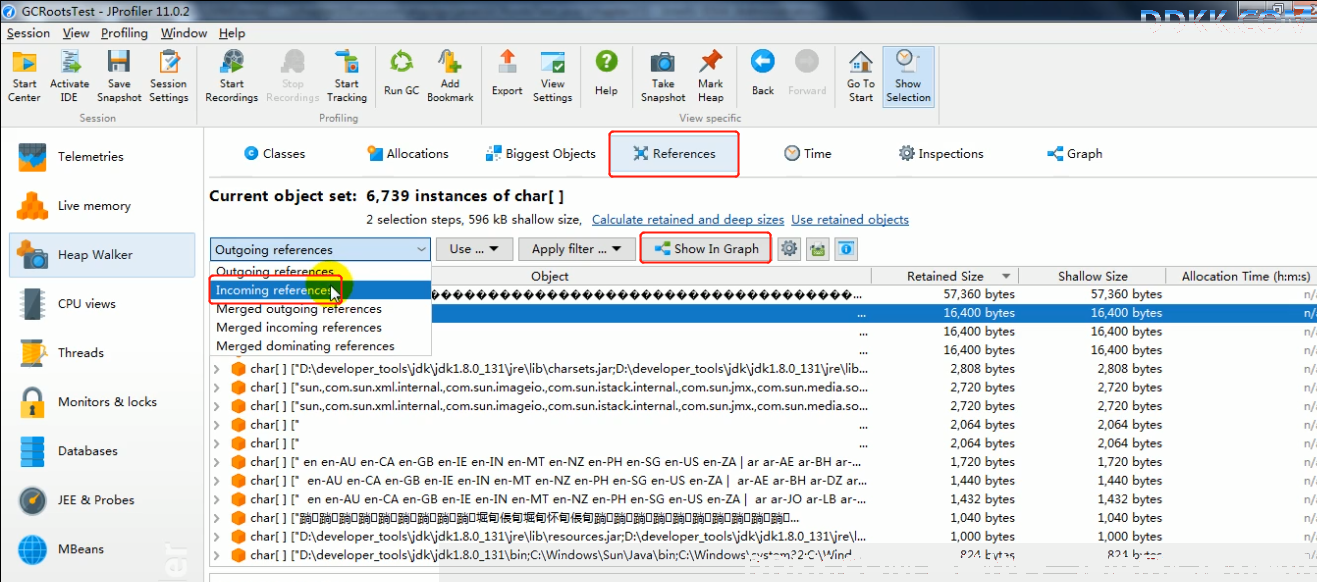Select JEE & Probes in sidebar
Viewport: 1317px width, 582px height.
click(102, 500)
